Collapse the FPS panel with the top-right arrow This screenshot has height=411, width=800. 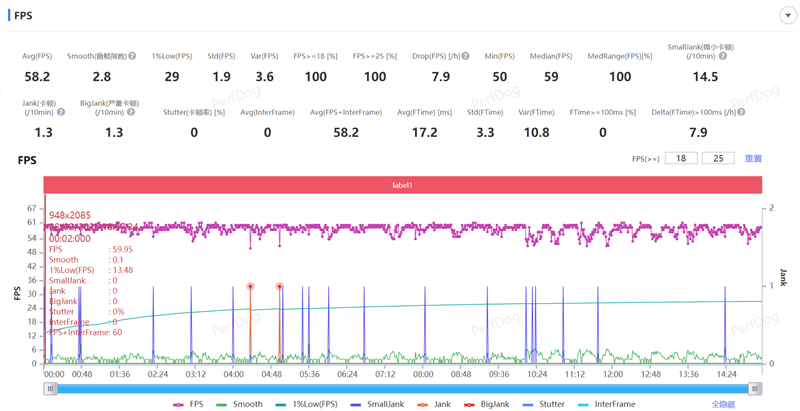pyautogui.click(x=788, y=16)
